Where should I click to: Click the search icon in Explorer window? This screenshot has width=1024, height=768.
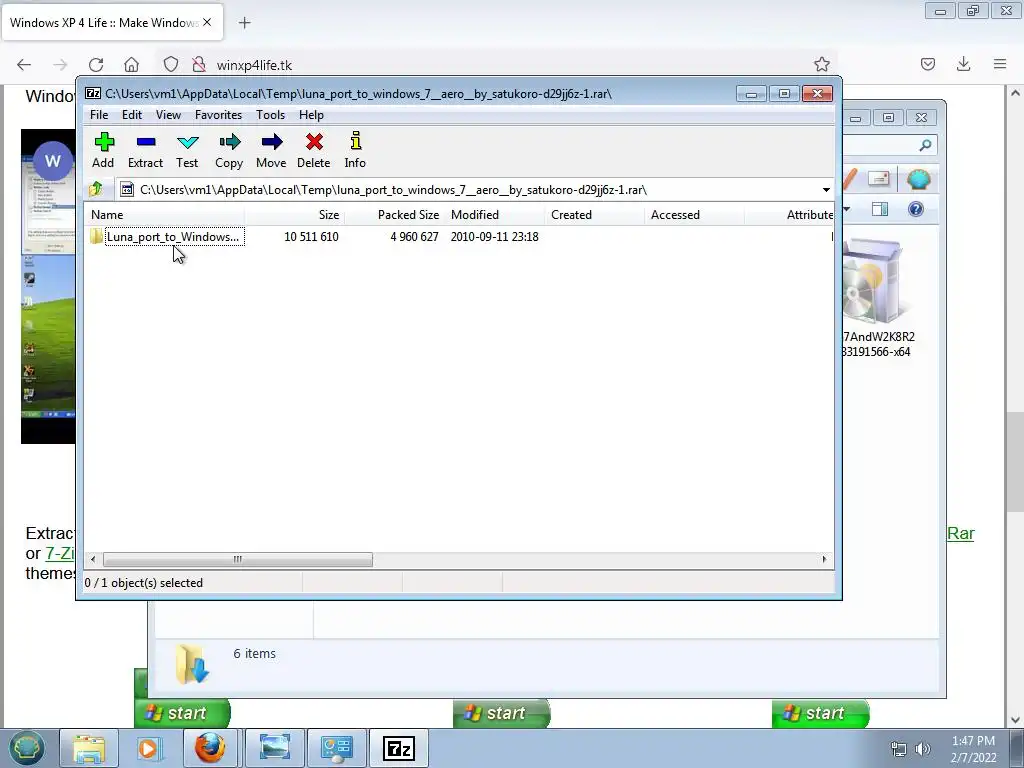tap(925, 145)
